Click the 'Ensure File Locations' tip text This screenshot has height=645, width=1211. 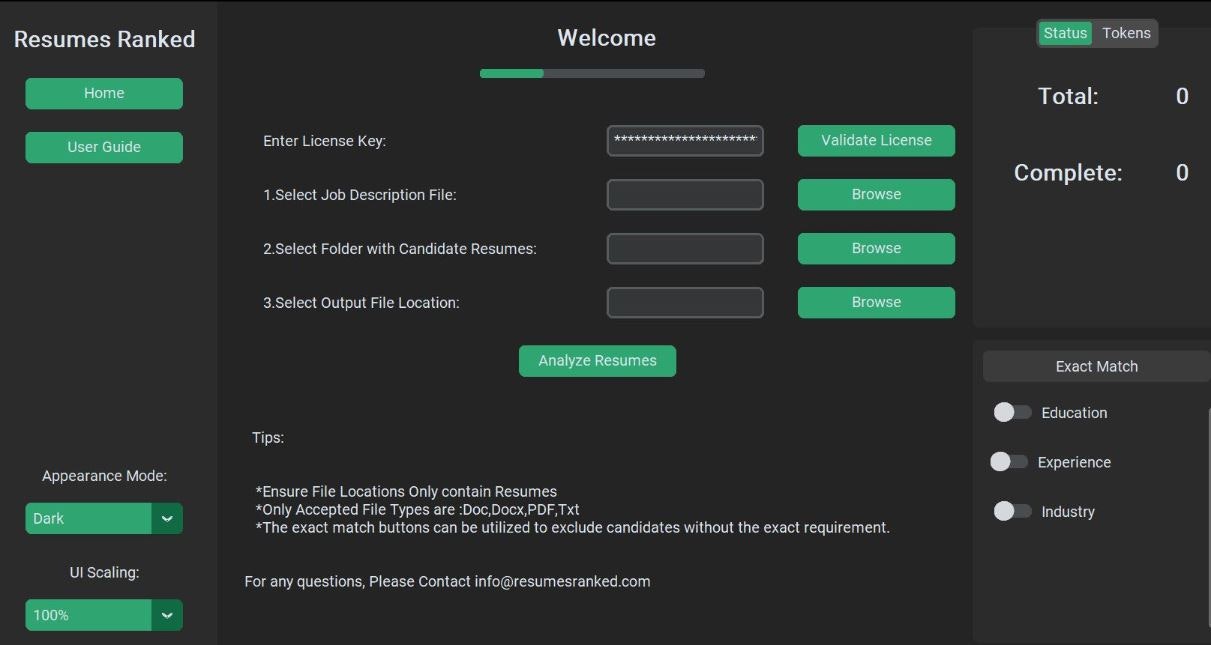[406, 492]
